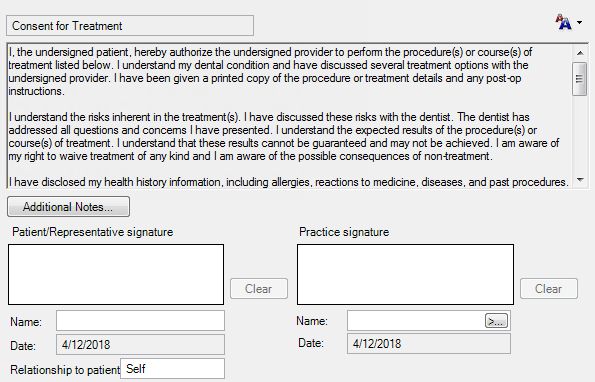Open Additional Notes dialog
Screen dimensions: 595x382
68,207
